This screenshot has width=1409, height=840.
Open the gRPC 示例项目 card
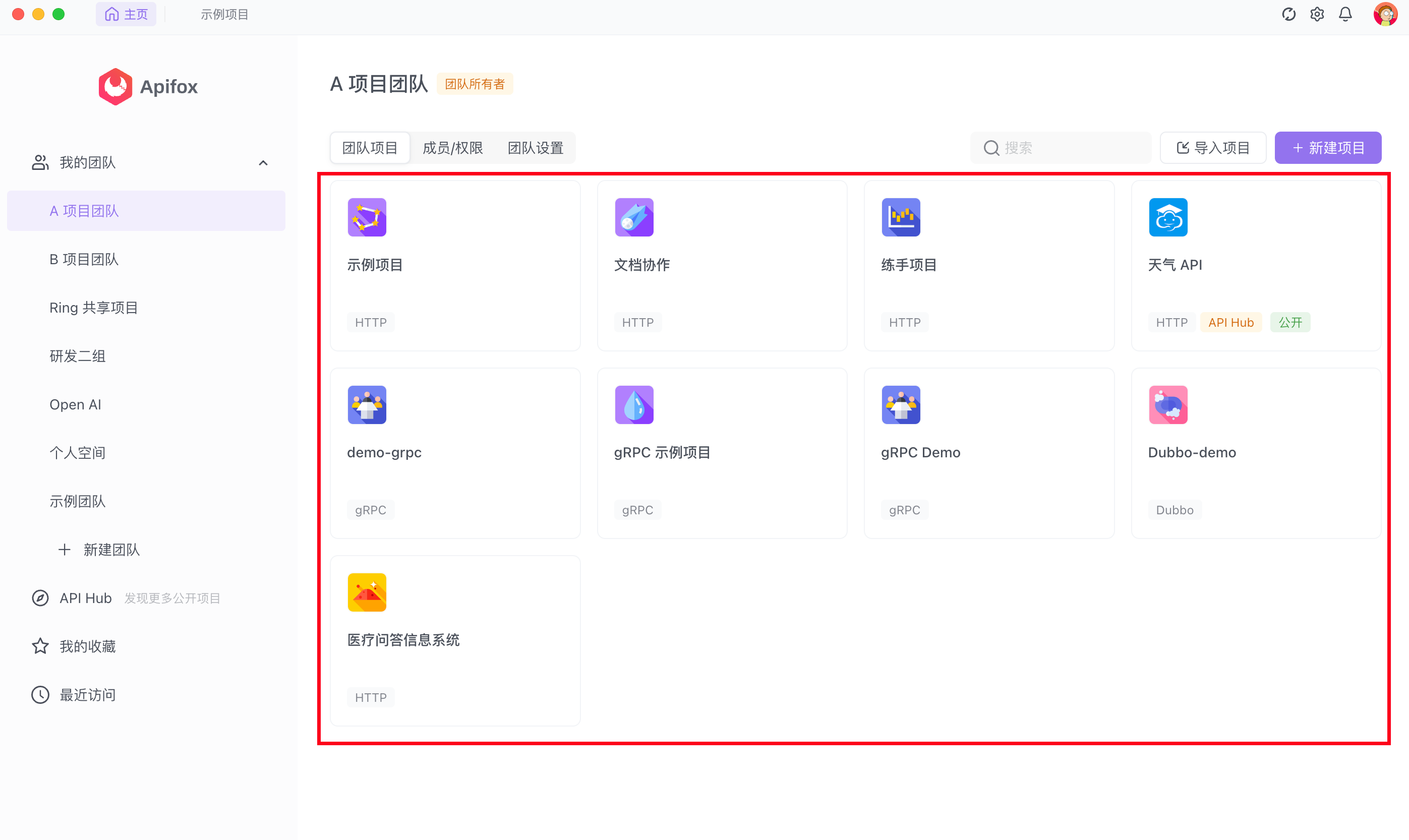(x=722, y=452)
